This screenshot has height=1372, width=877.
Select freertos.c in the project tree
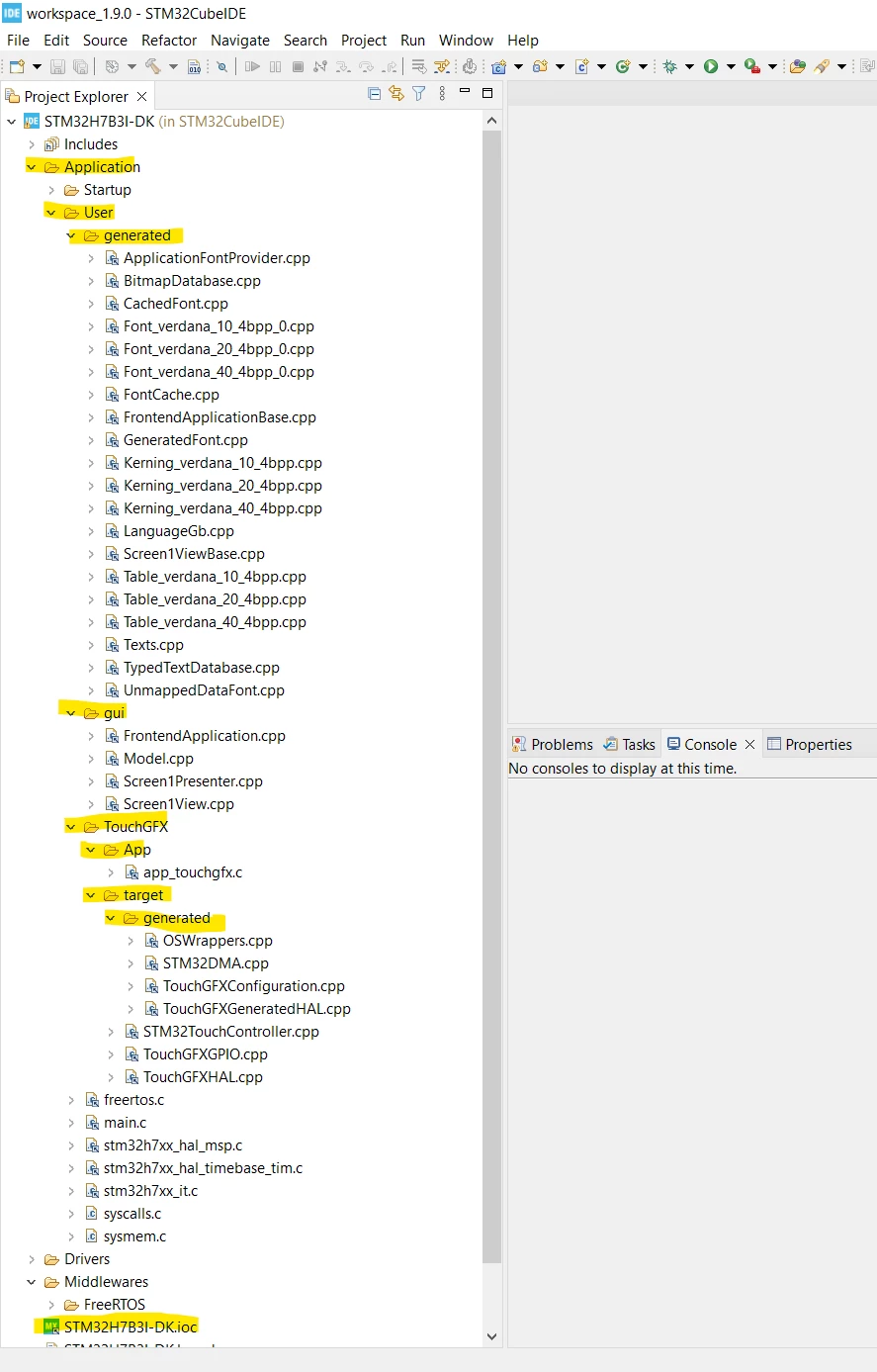(133, 1100)
